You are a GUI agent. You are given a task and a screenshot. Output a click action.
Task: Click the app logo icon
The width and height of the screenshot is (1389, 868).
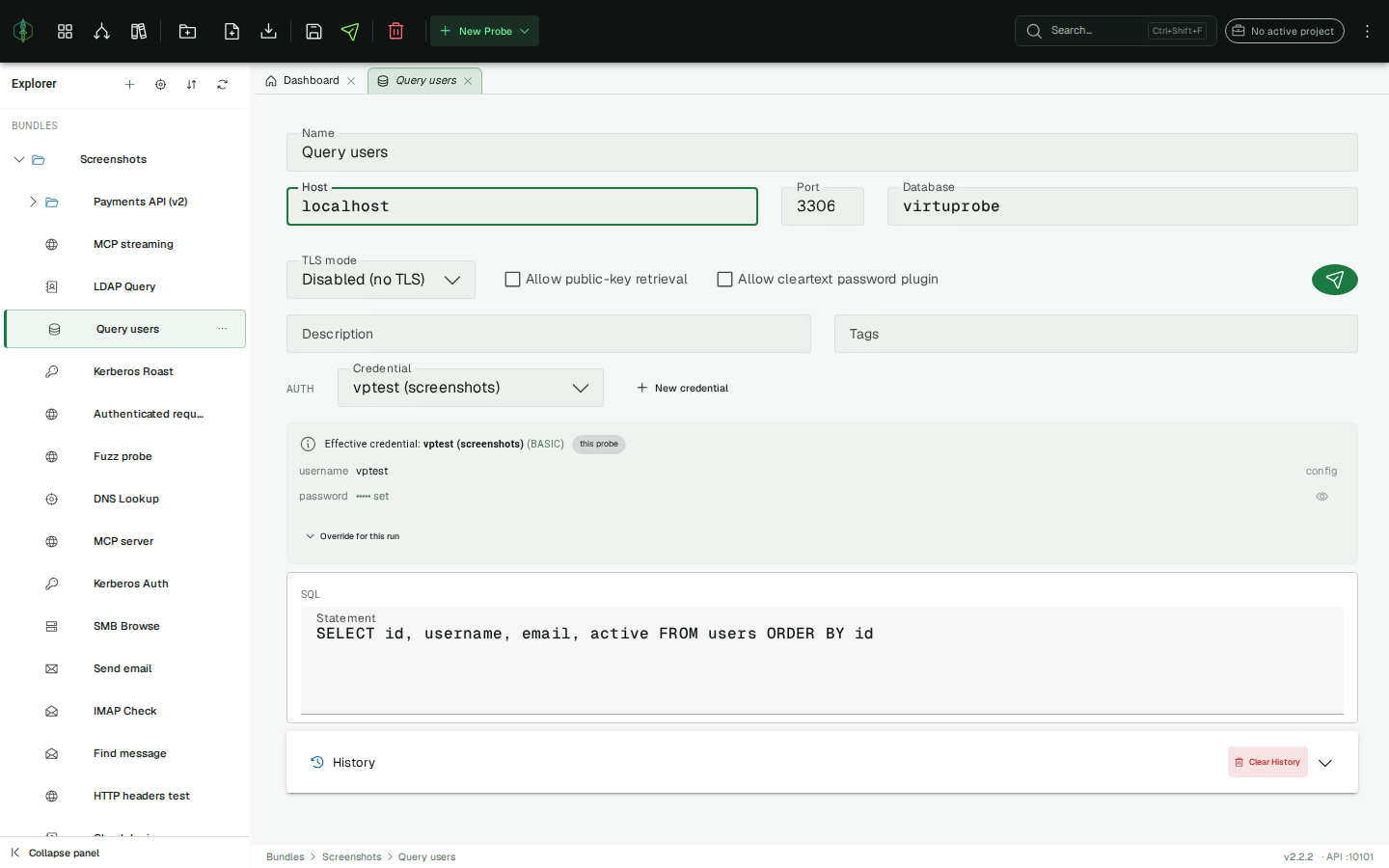tap(23, 31)
